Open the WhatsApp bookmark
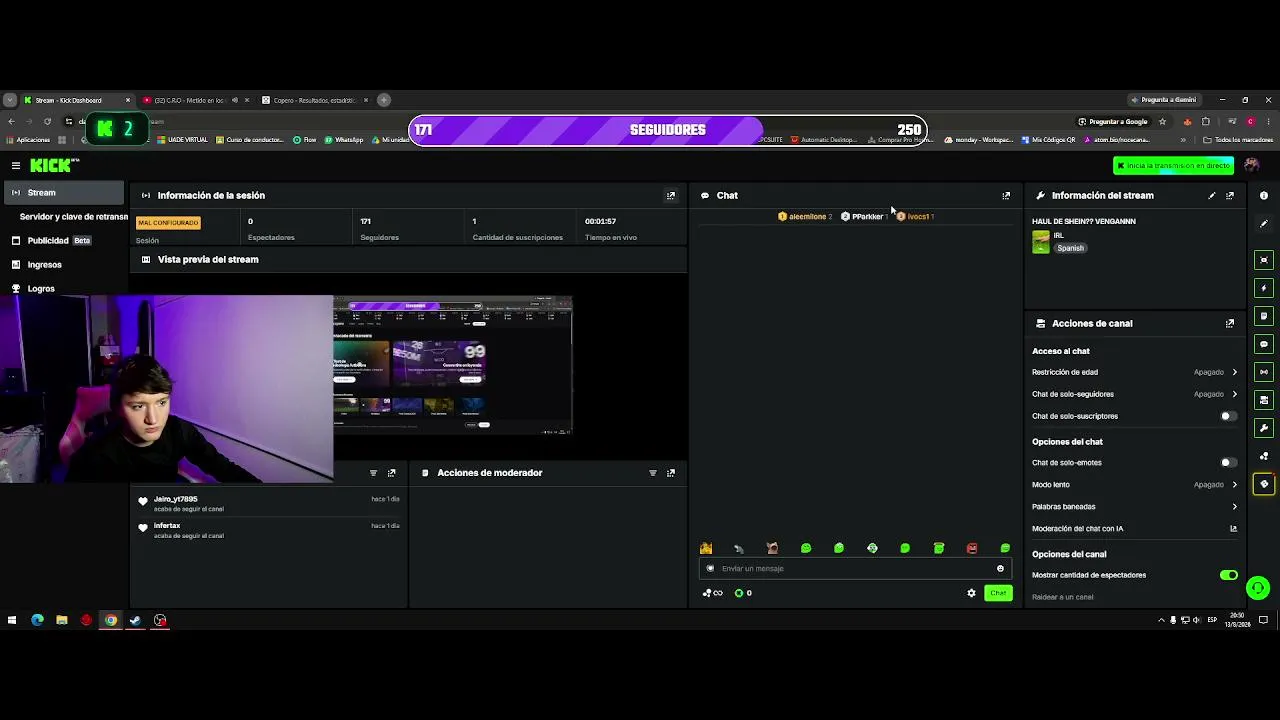1280x720 pixels. tap(344, 140)
